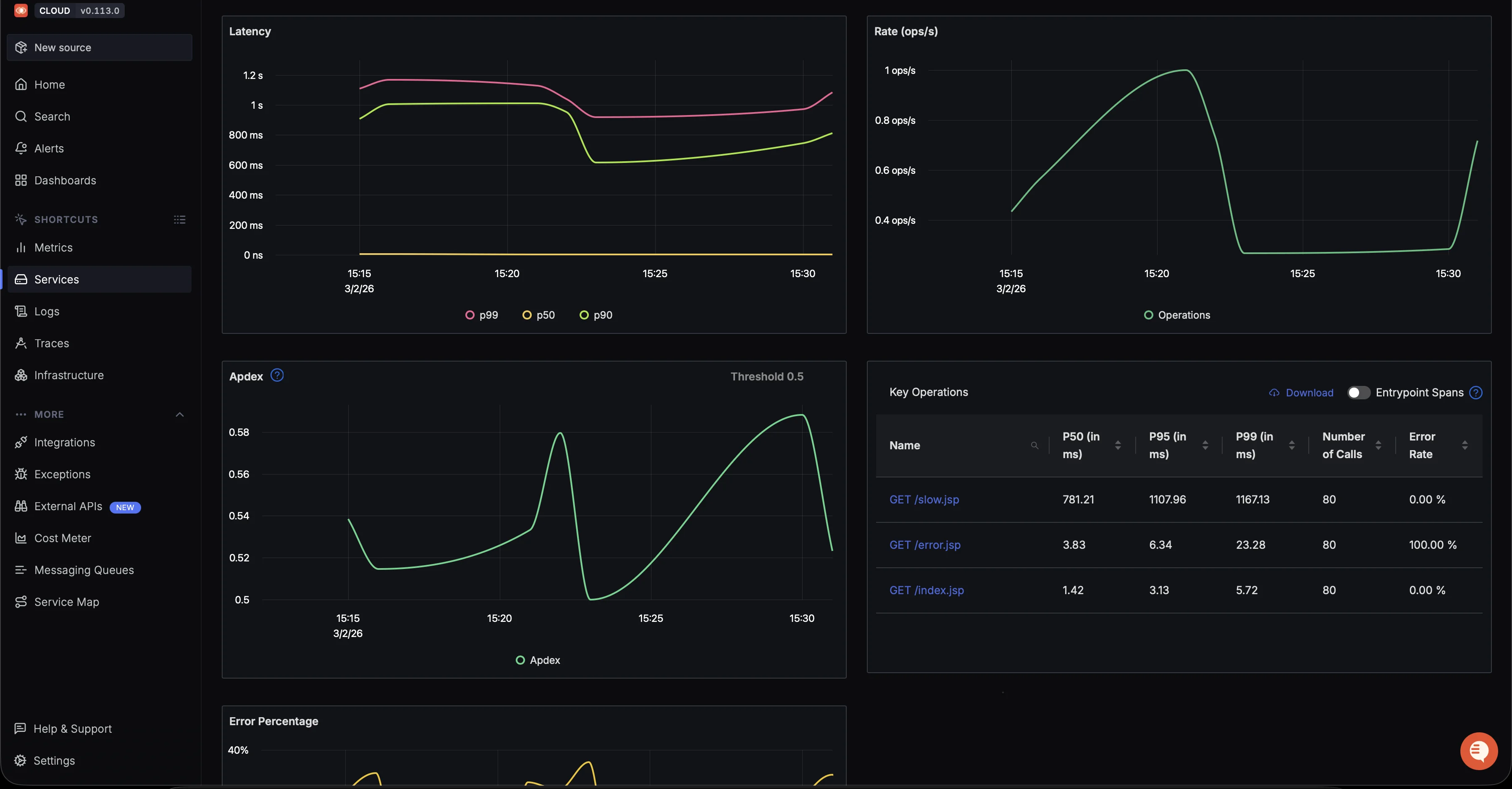Image resolution: width=1512 pixels, height=789 pixels.
Task: Enable the Entrypoint Spans toggle
Action: pos(1357,393)
